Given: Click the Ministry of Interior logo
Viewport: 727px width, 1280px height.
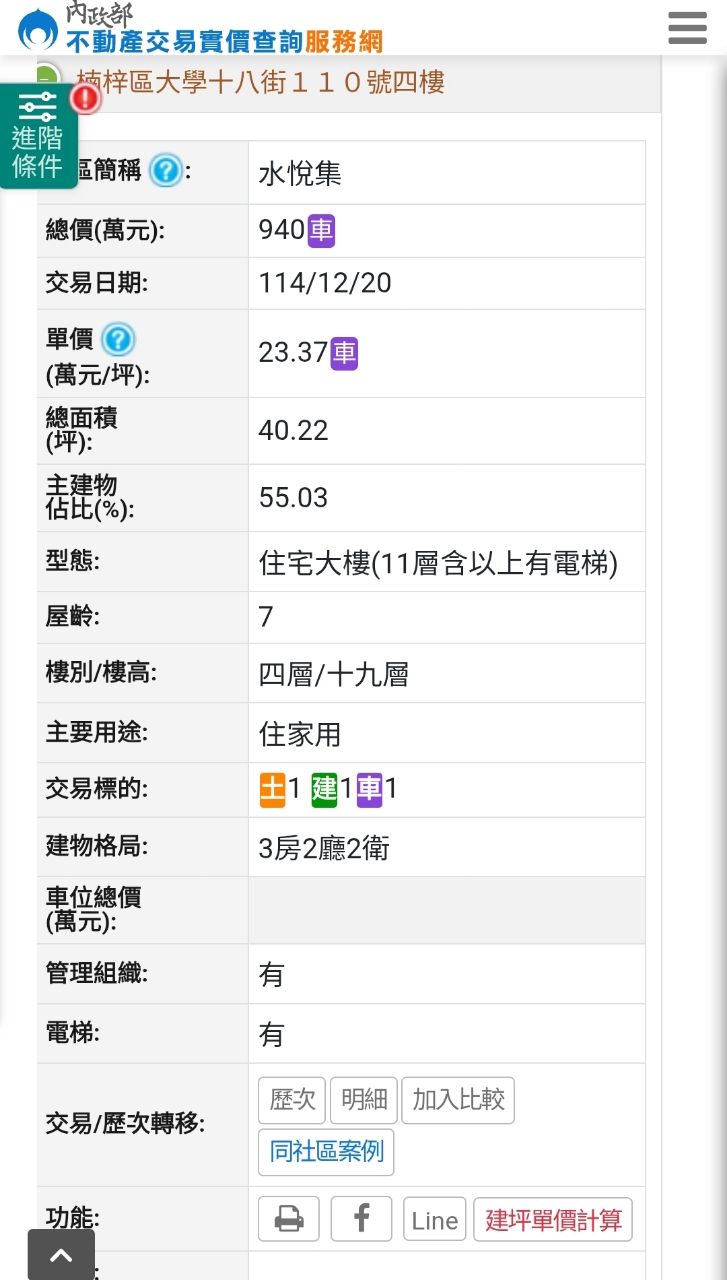Looking at the screenshot, I should (38, 28).
